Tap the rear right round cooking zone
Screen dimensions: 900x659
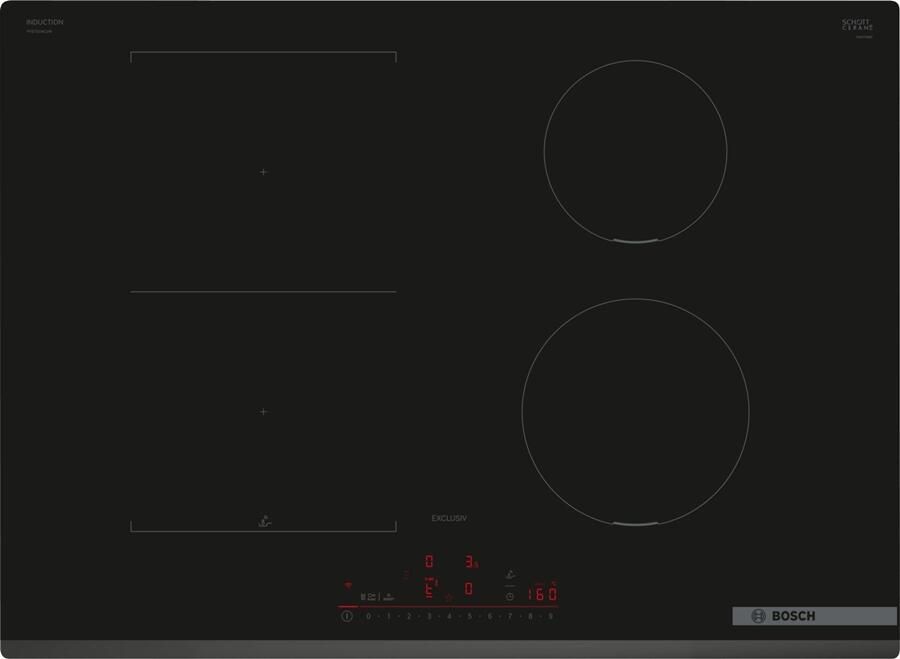(x=635, y=152)
